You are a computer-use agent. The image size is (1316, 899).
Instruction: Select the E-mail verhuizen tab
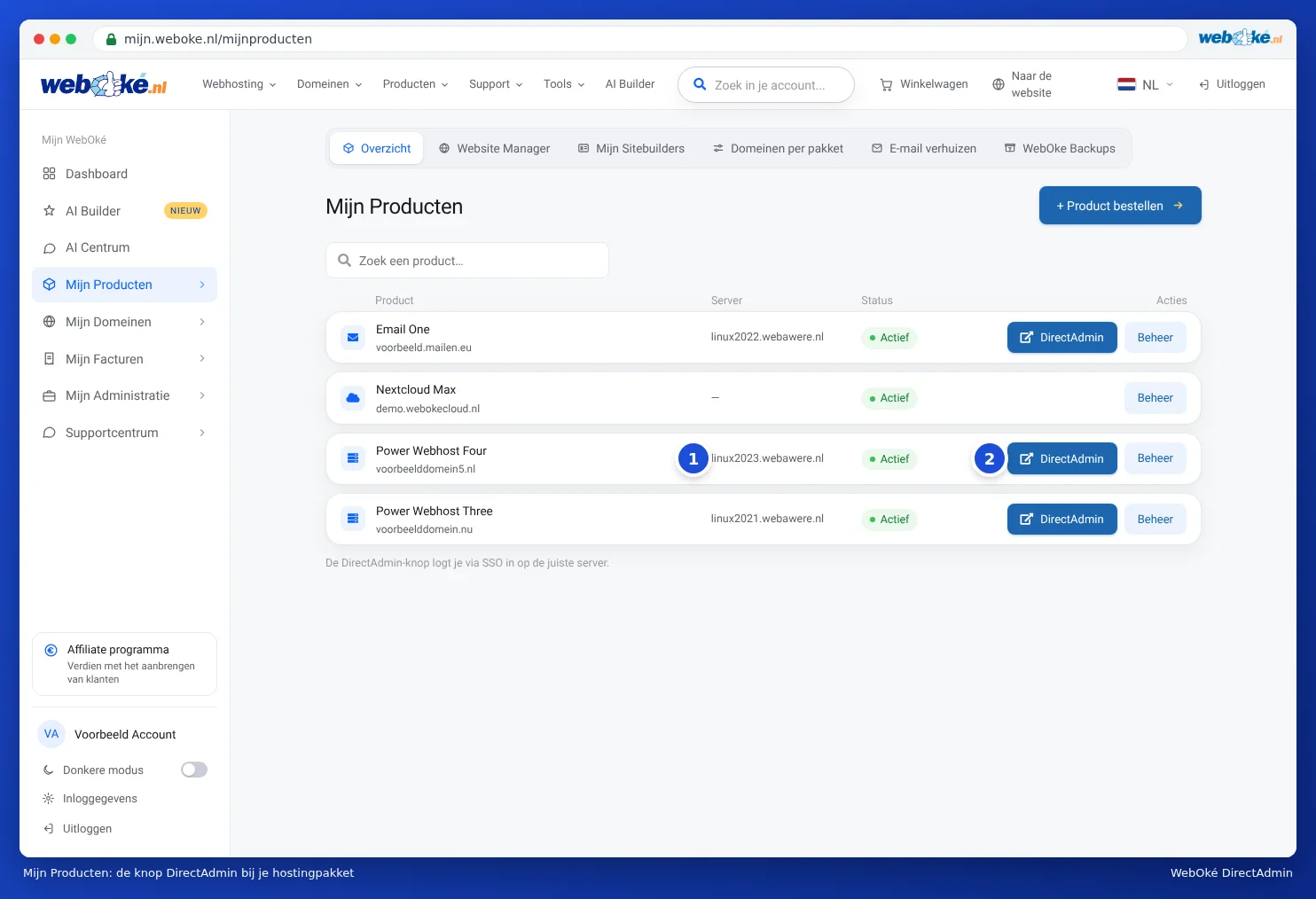924,149
